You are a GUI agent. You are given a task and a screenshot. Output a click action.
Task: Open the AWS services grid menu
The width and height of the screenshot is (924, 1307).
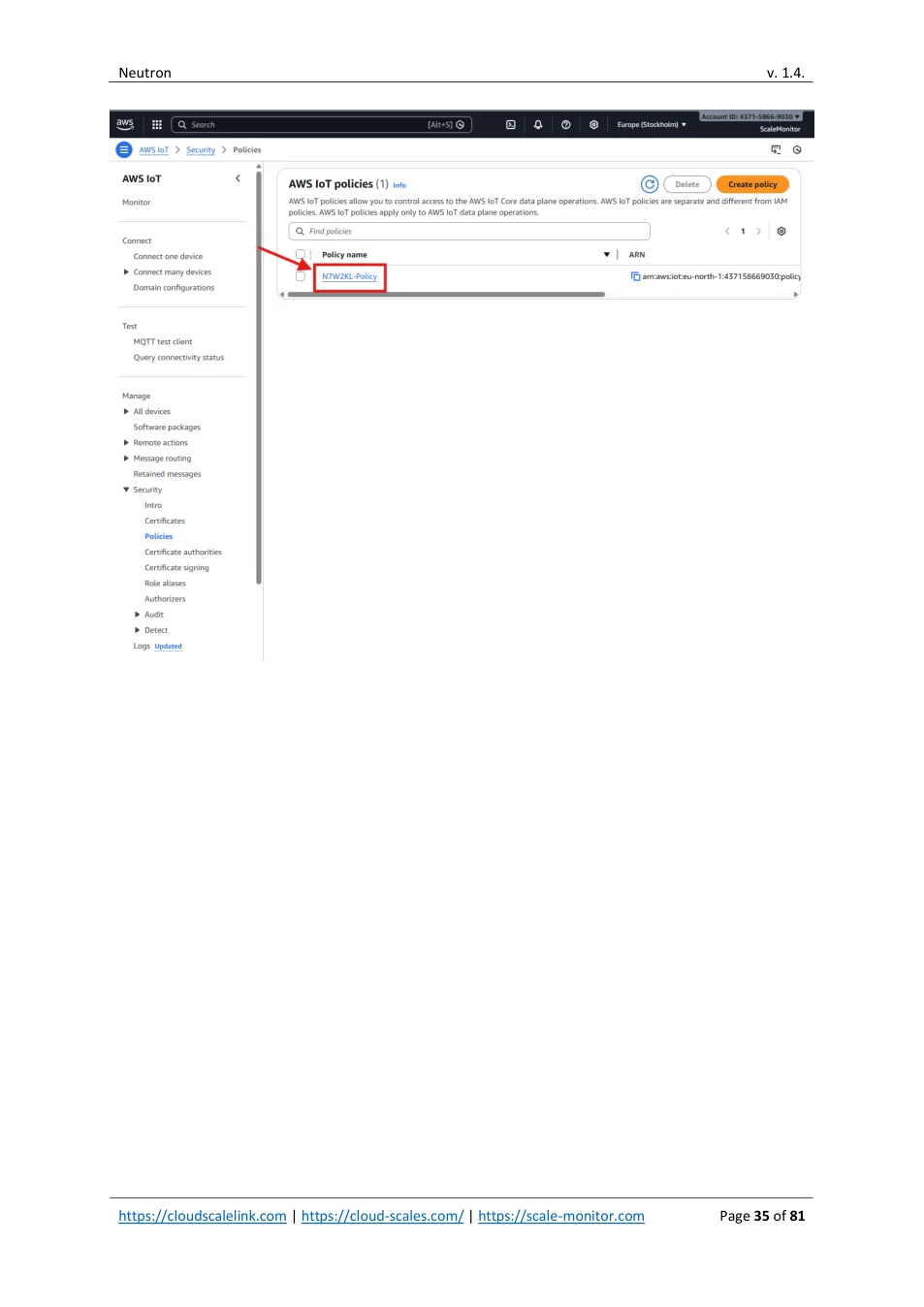[x=157, y=124]
